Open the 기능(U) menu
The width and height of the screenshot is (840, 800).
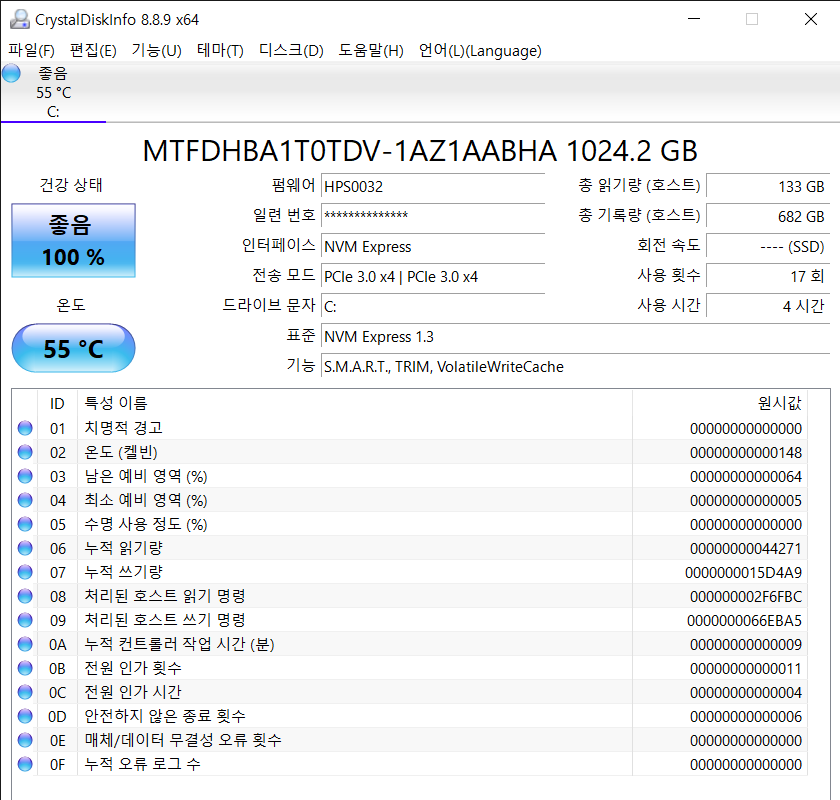[156, 50]
